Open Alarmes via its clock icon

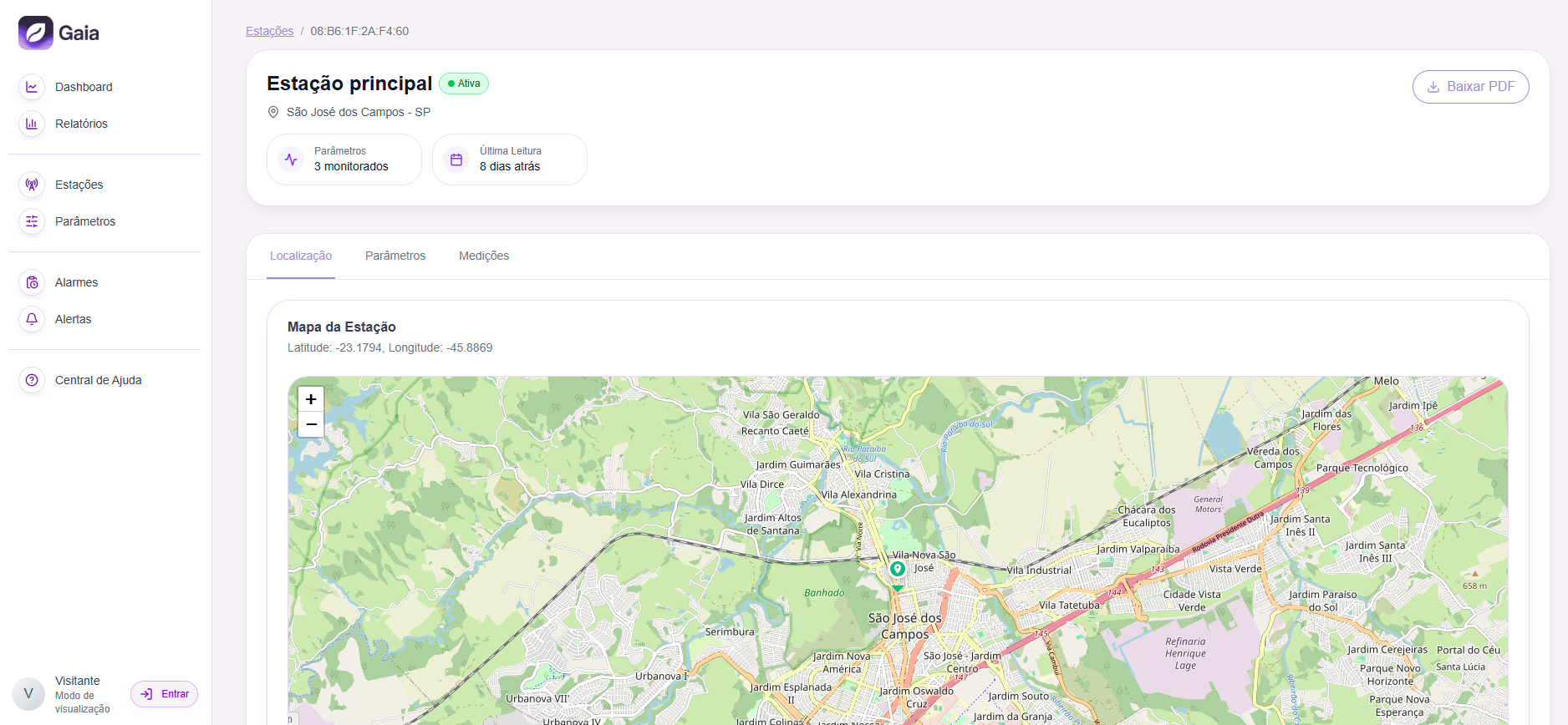[32, 282]
